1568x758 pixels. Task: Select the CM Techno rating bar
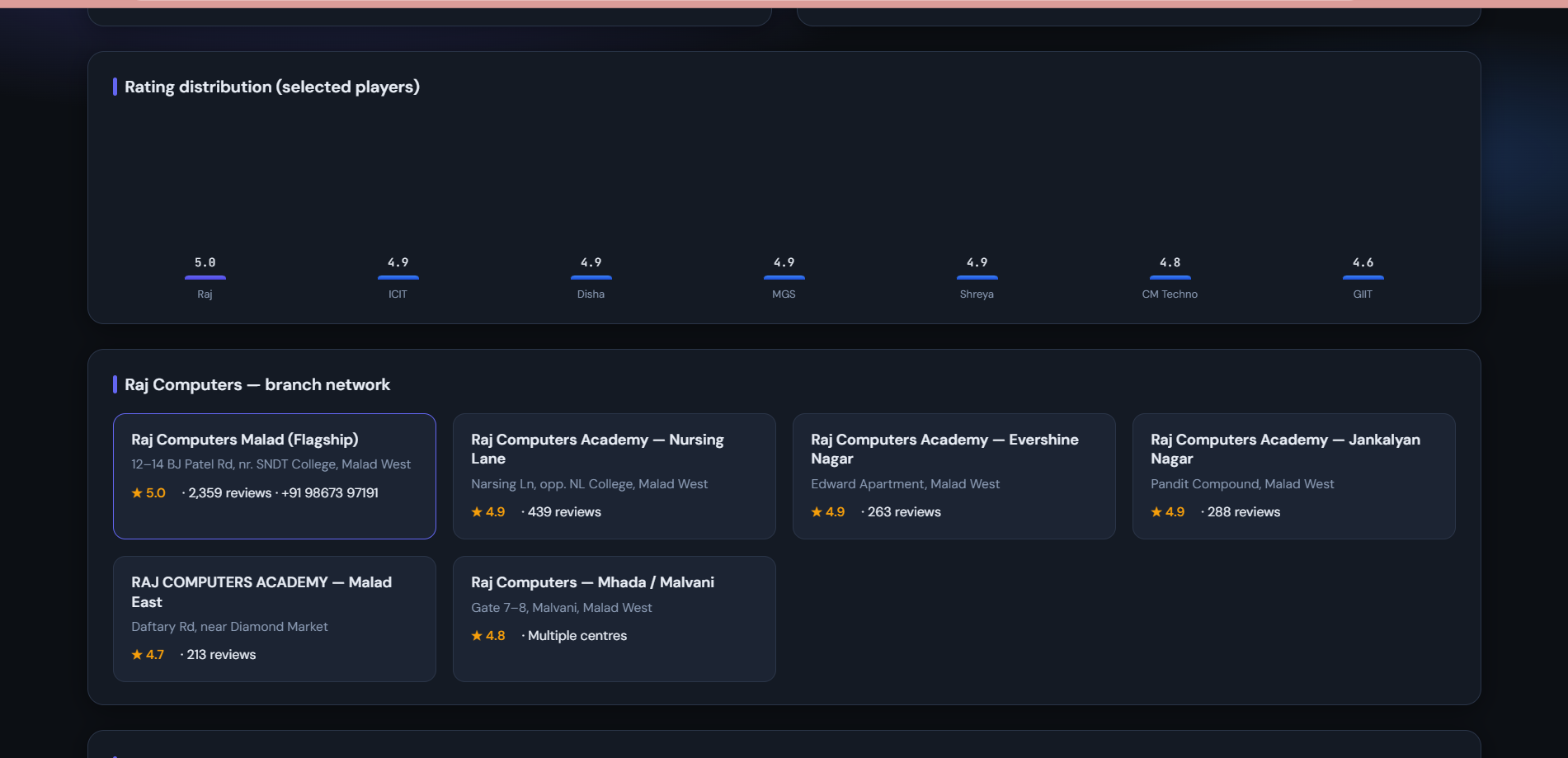pos(1170,277)
